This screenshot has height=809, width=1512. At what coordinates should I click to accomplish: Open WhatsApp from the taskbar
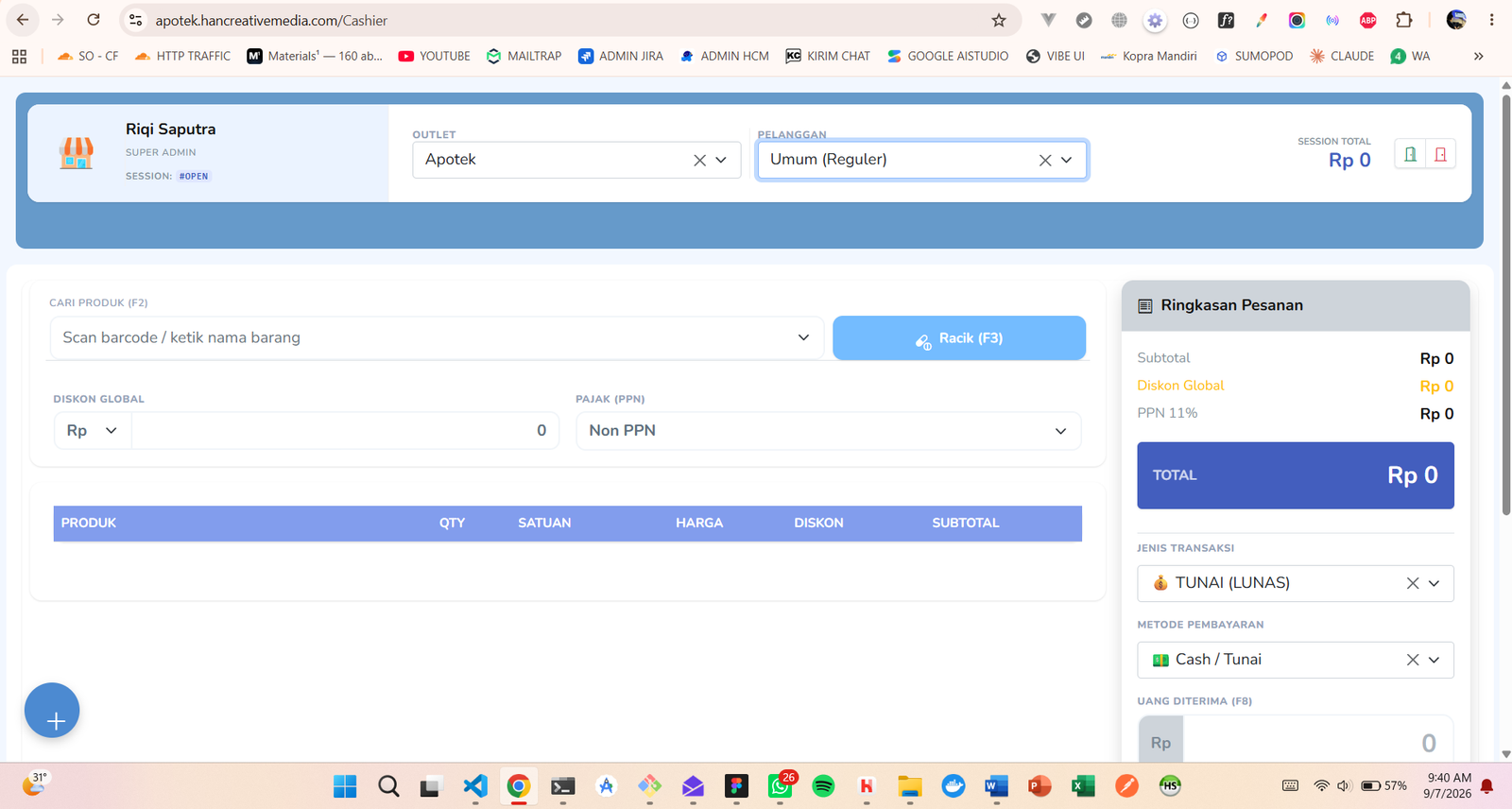780,785
